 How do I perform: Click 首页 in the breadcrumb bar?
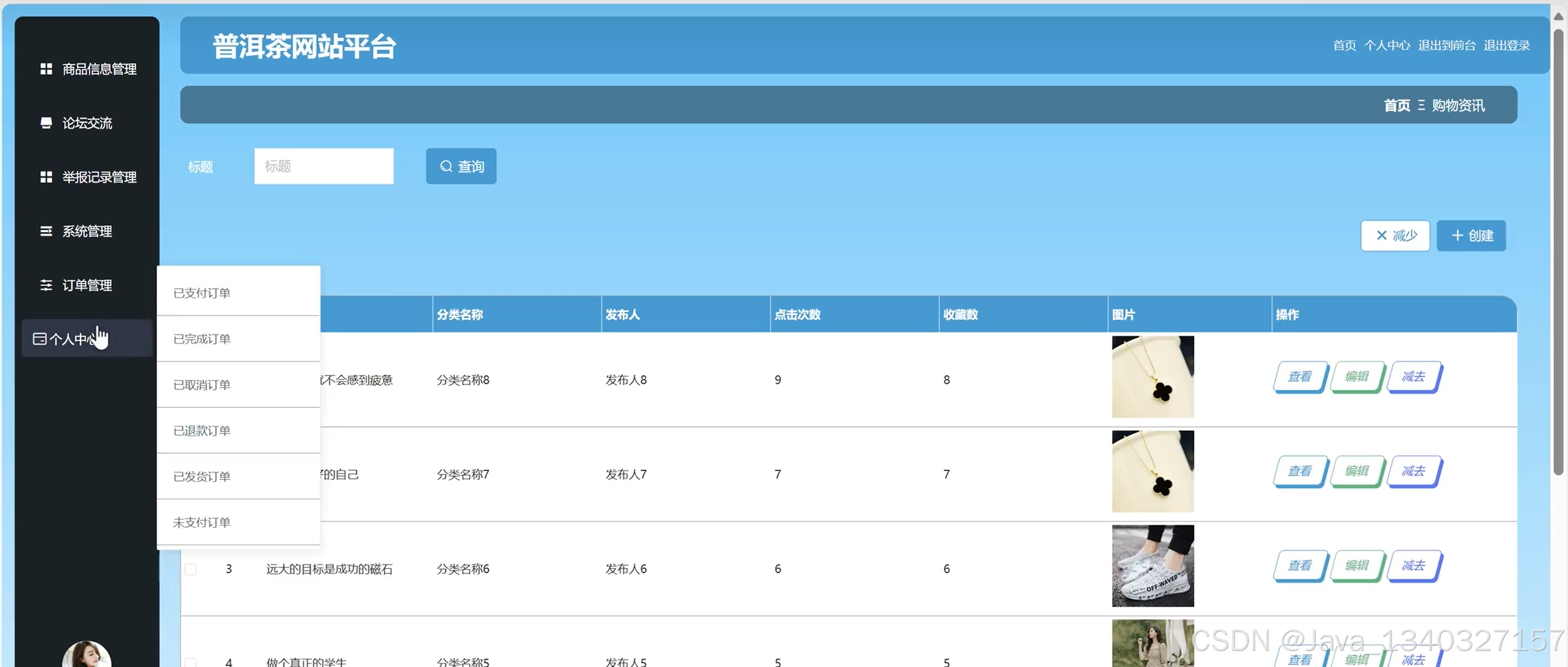1397,105
